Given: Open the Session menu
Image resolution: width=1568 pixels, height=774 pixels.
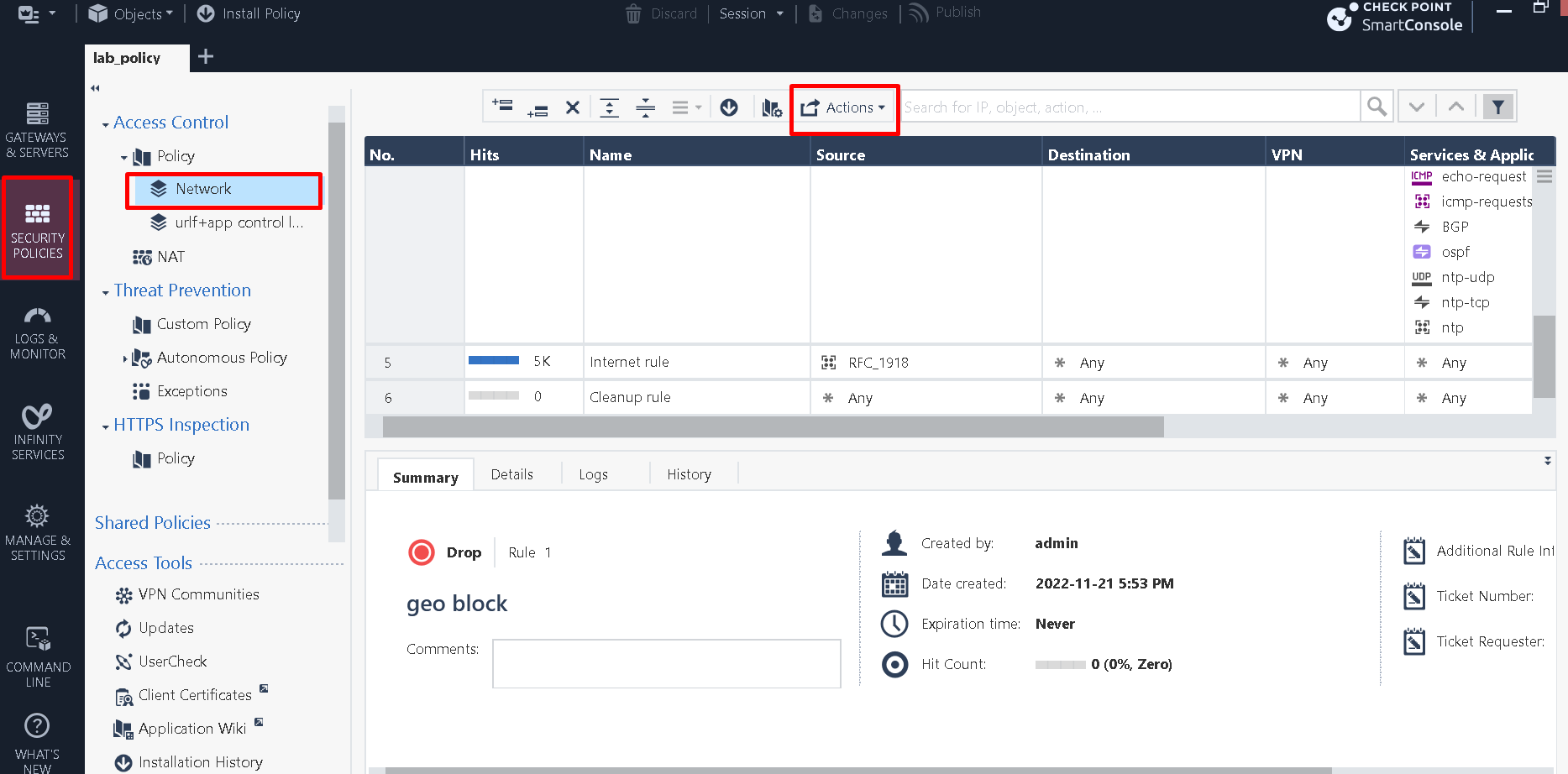Looking at the screenshot, I should pyautogui.click(x=751, y=13).
